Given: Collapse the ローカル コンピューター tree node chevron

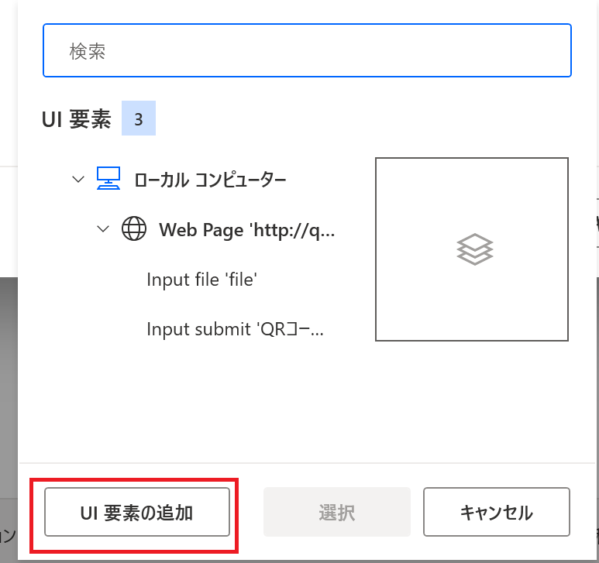Looking at the screenshot, I should tap(78, 179).
